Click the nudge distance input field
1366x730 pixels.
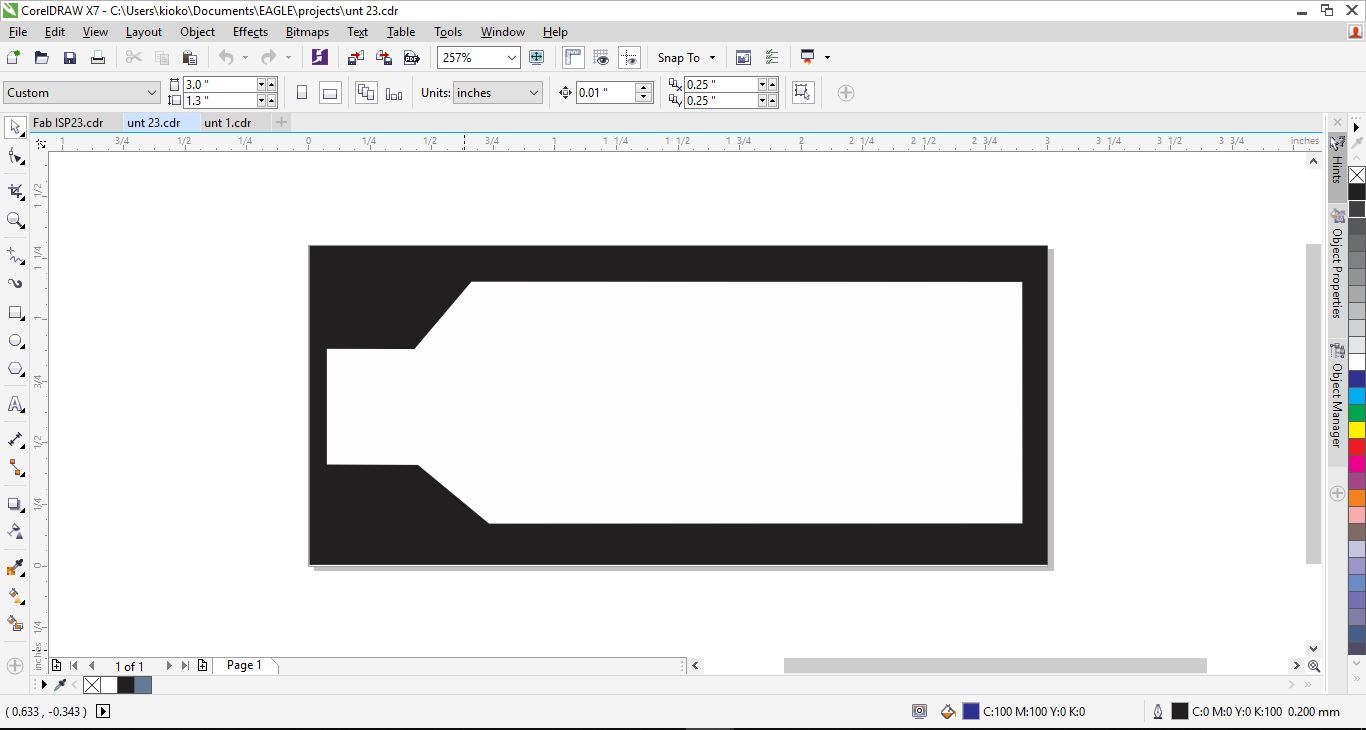606,93
